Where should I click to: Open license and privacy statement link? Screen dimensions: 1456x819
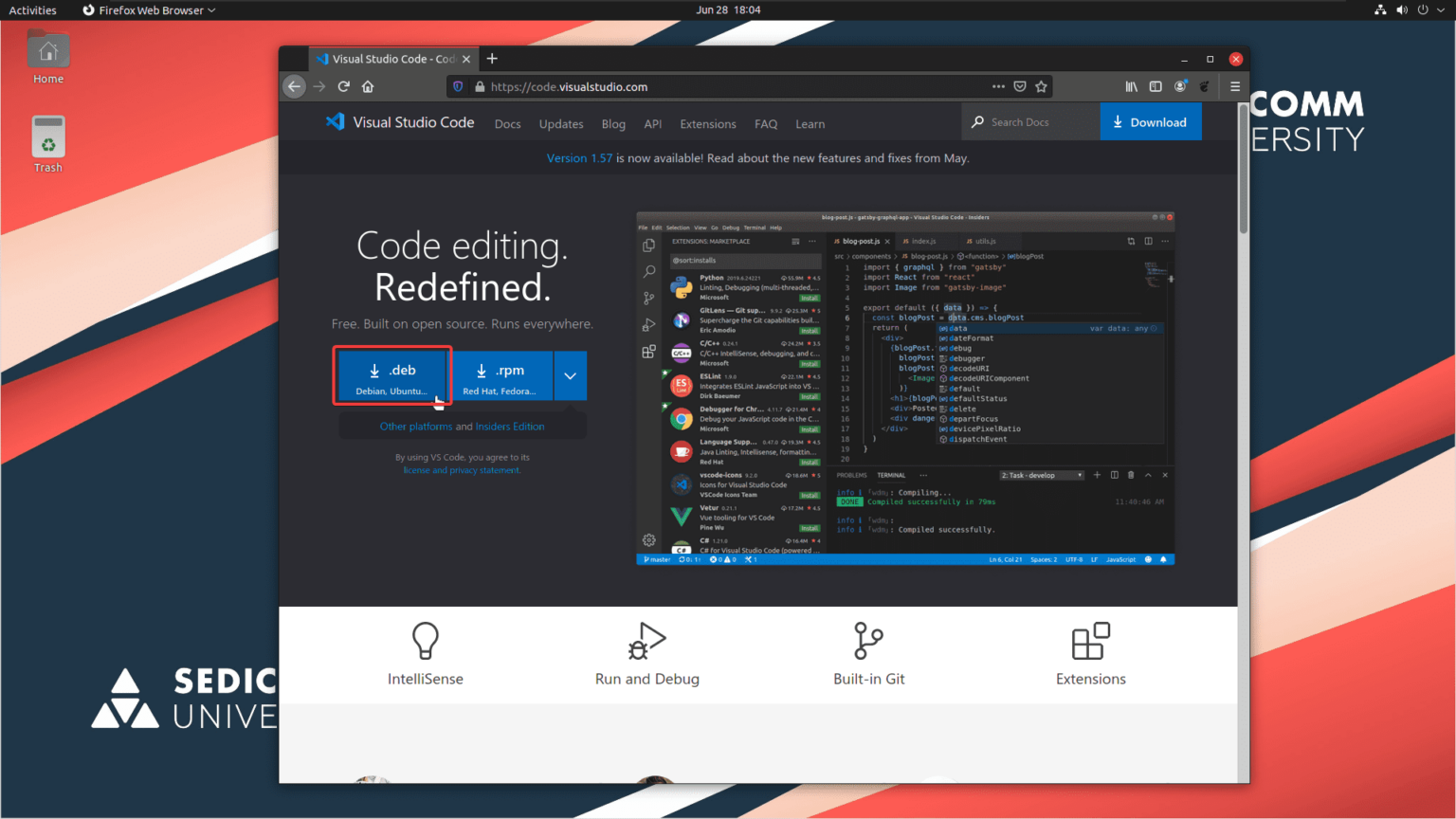[462, 470]
